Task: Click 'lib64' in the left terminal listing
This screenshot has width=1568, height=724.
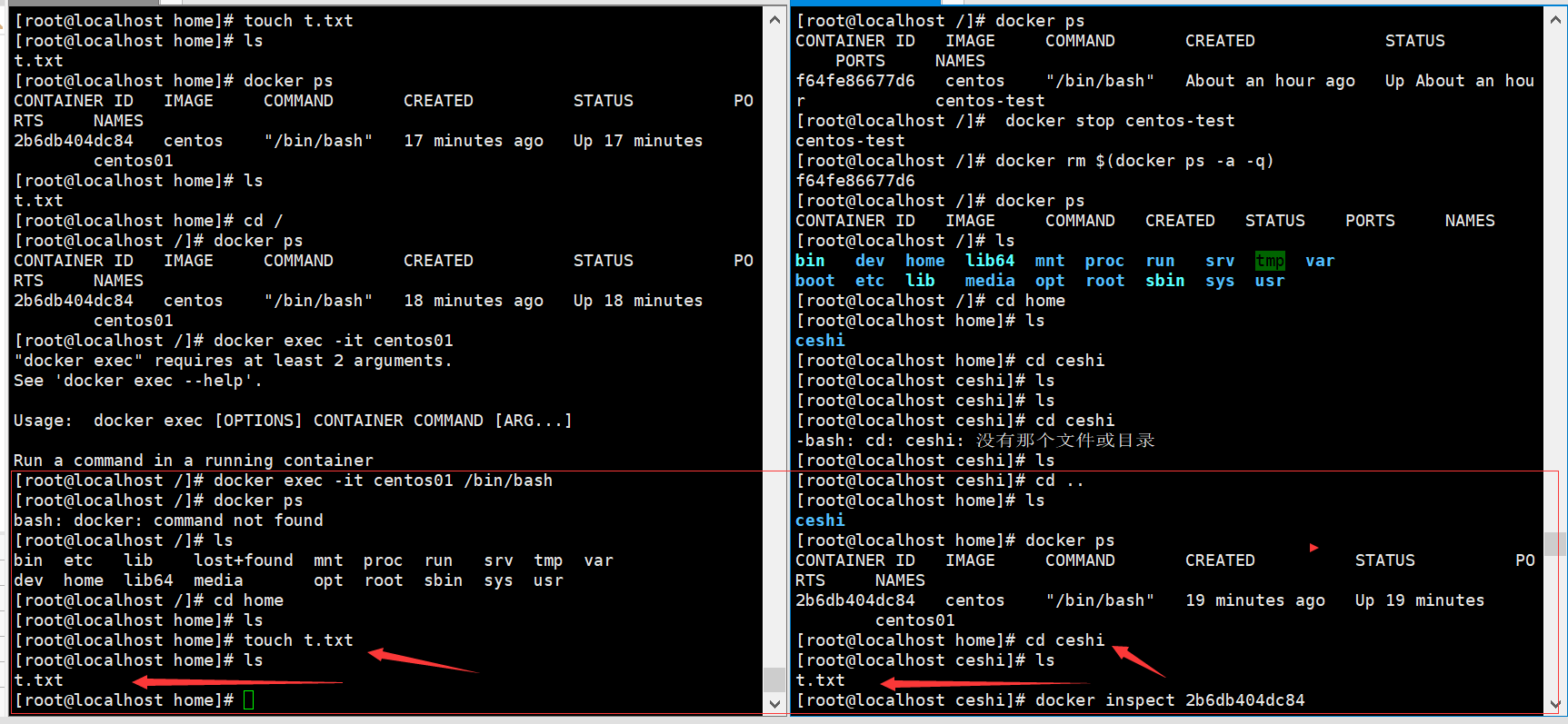Action: coord(148,580)
